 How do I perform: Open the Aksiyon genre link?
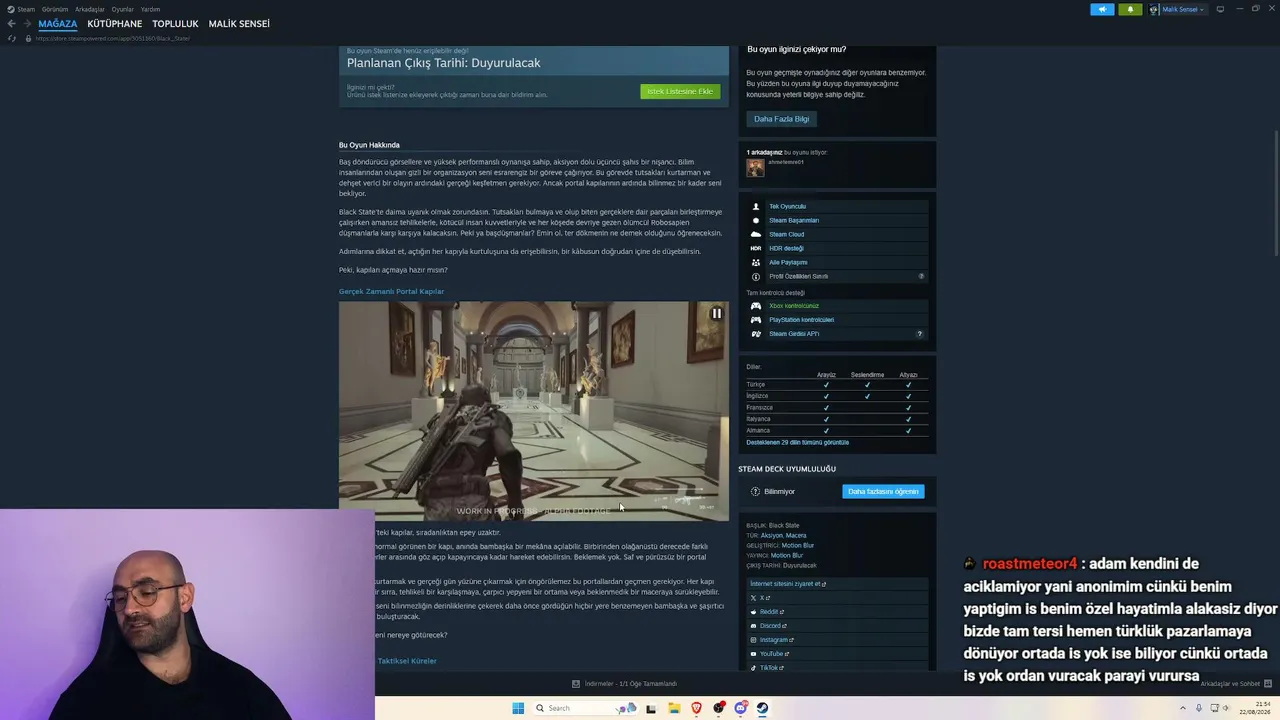click(771, 535)
